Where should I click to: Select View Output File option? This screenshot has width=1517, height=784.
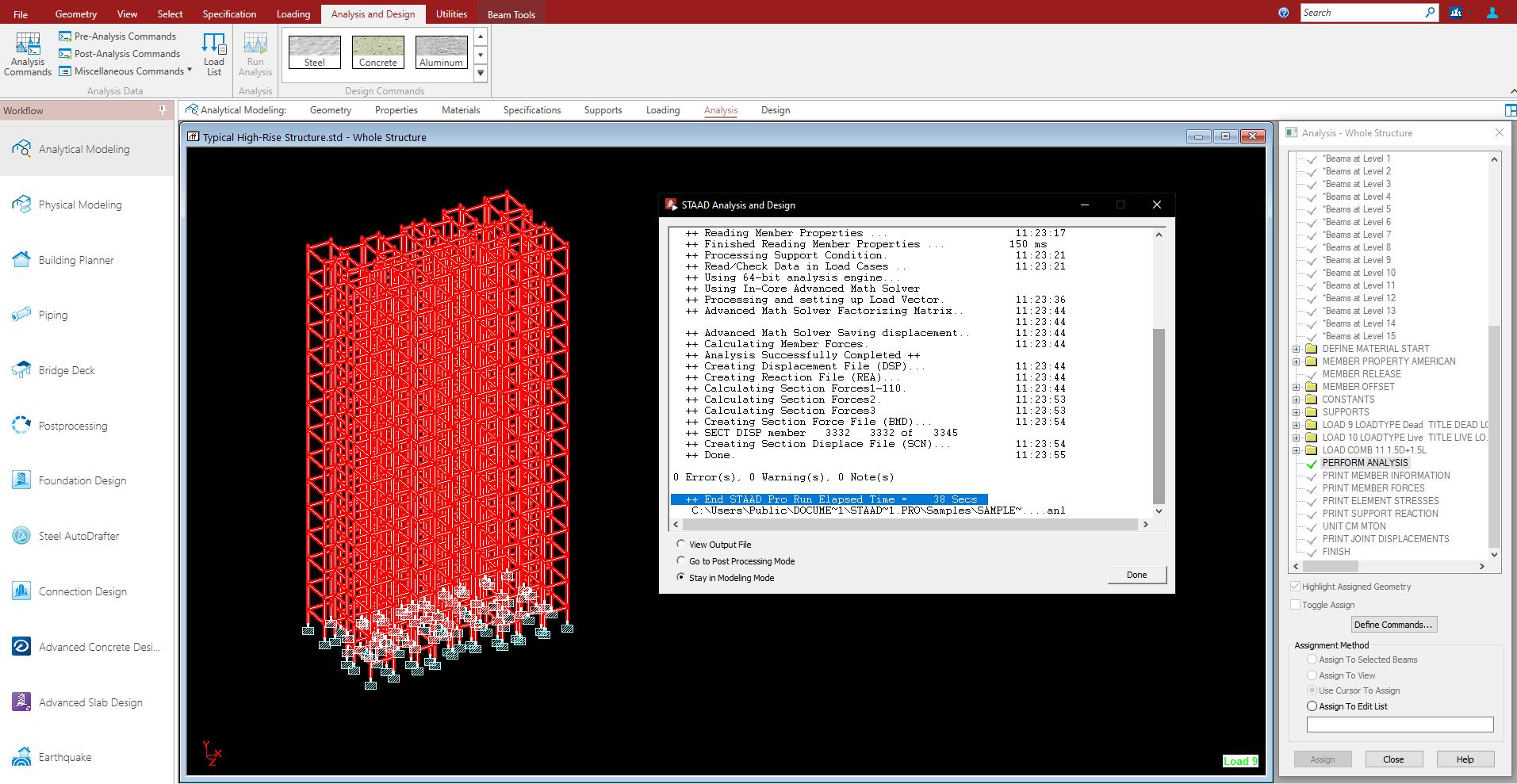tap(680, 544)
